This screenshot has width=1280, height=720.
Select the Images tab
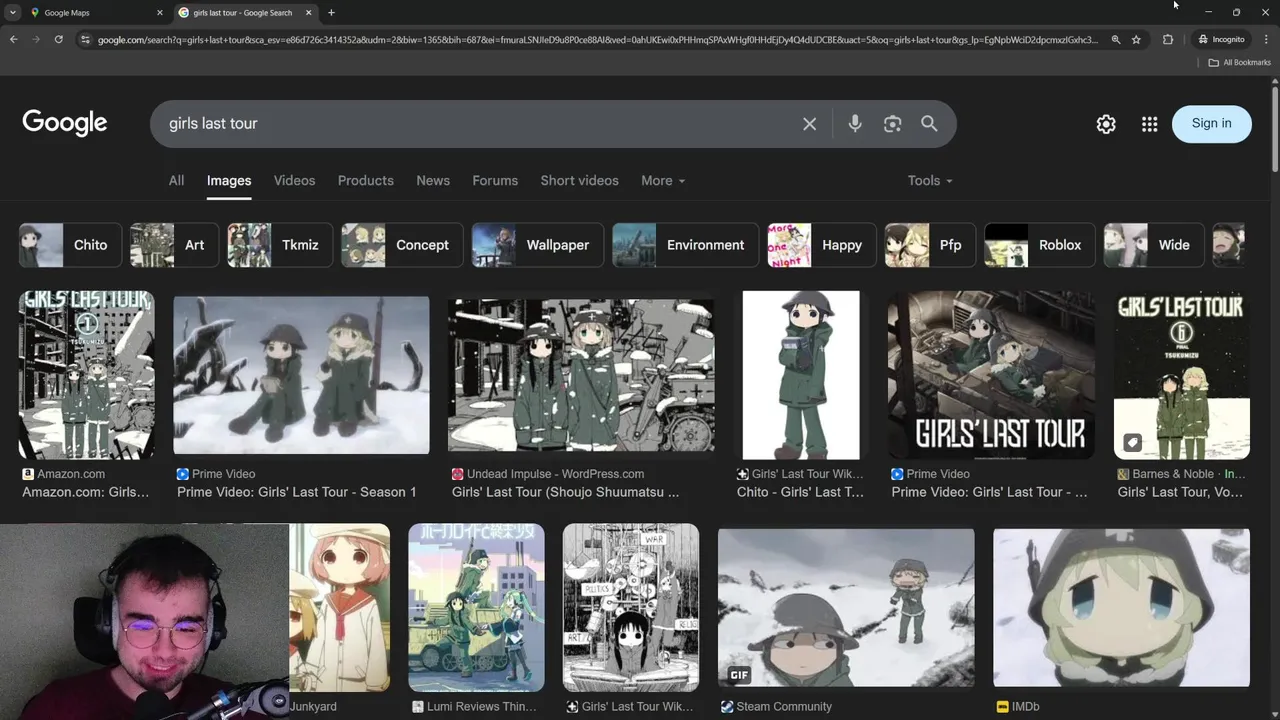pyautogui.click(x=229, y=181)
